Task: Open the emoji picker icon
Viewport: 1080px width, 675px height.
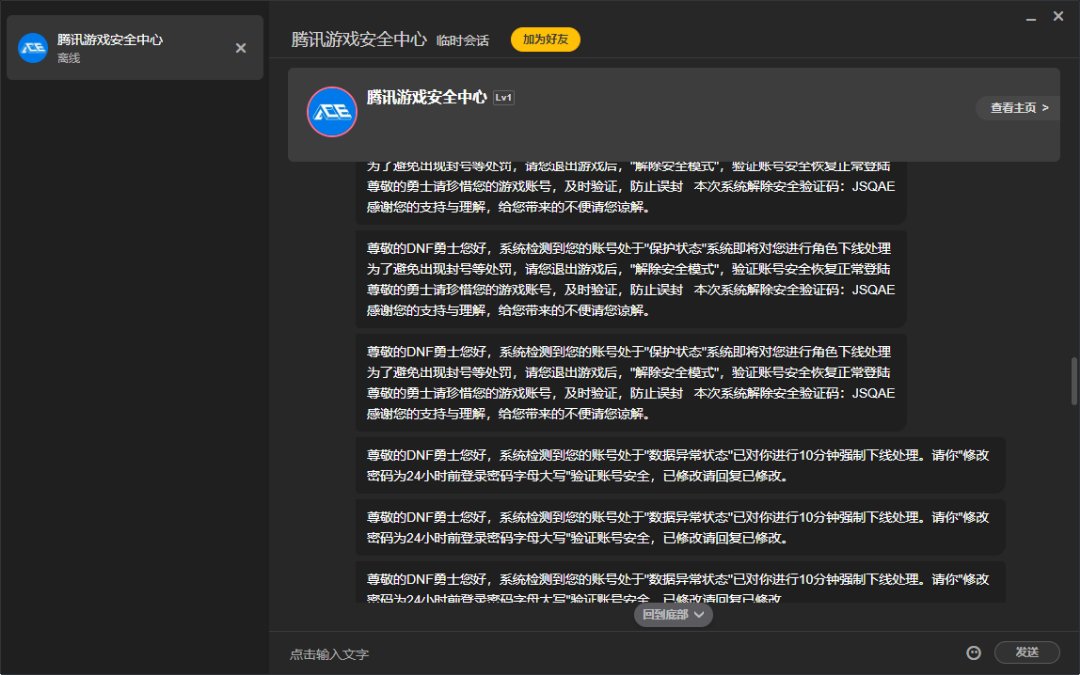Action: coord(973,652)
